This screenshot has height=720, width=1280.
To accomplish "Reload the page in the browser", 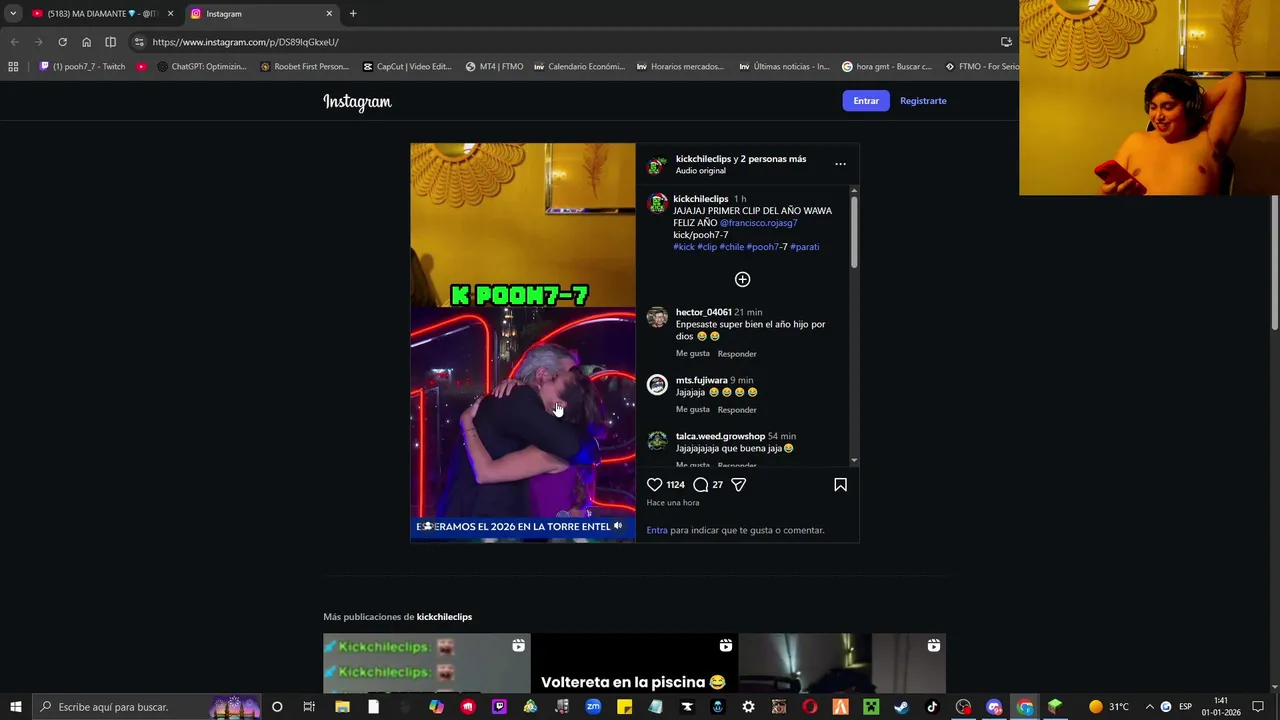I will [x=62, y=42].
